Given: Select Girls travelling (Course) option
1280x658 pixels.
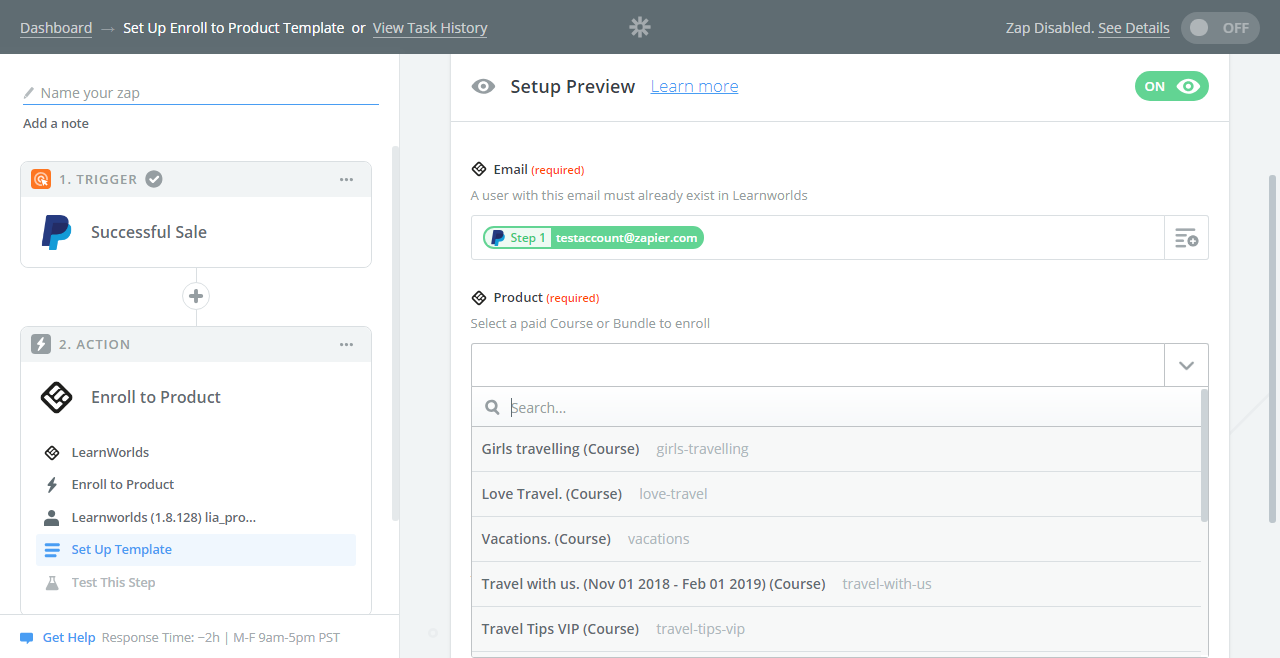Looking at the screenshot, I should click(x=560, y=449).
